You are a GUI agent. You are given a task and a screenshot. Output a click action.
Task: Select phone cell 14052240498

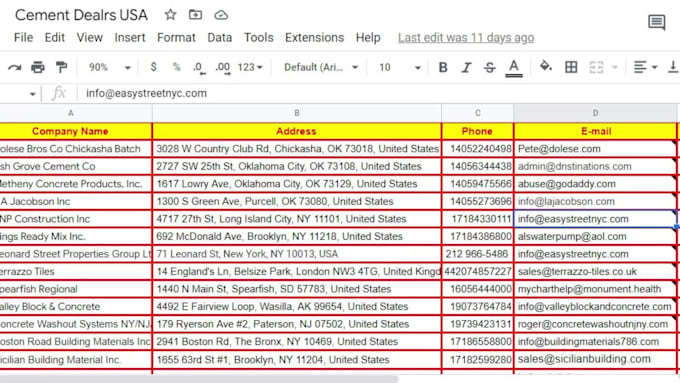477,149
